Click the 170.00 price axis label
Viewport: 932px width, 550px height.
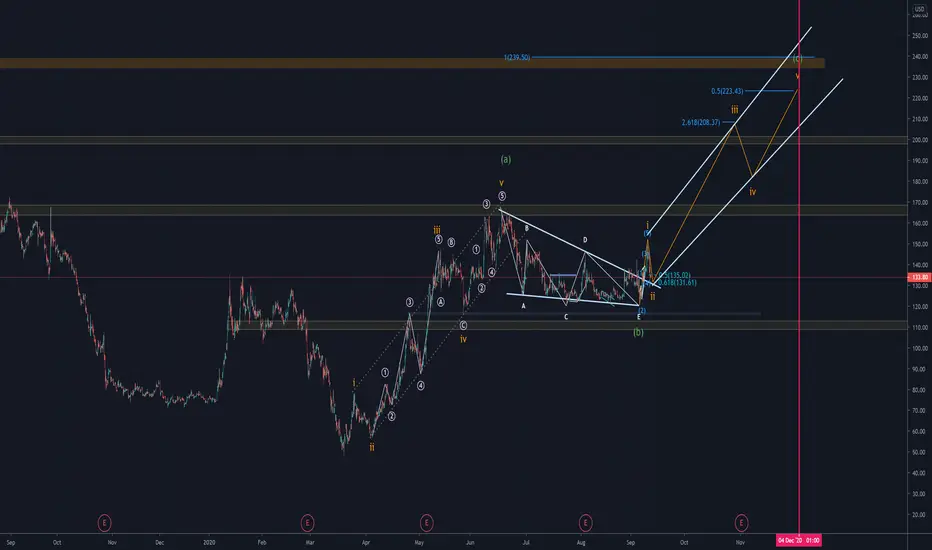point(920,203)
